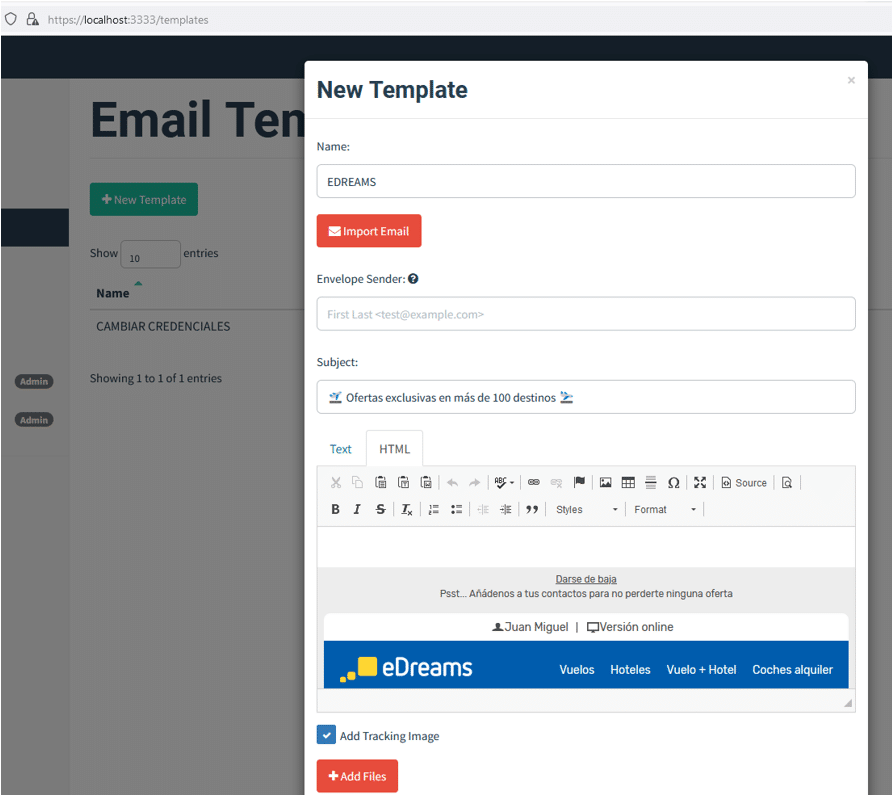Click Paste from Word icon
This screenshot has width=892, height=798.
pos(426,482)
